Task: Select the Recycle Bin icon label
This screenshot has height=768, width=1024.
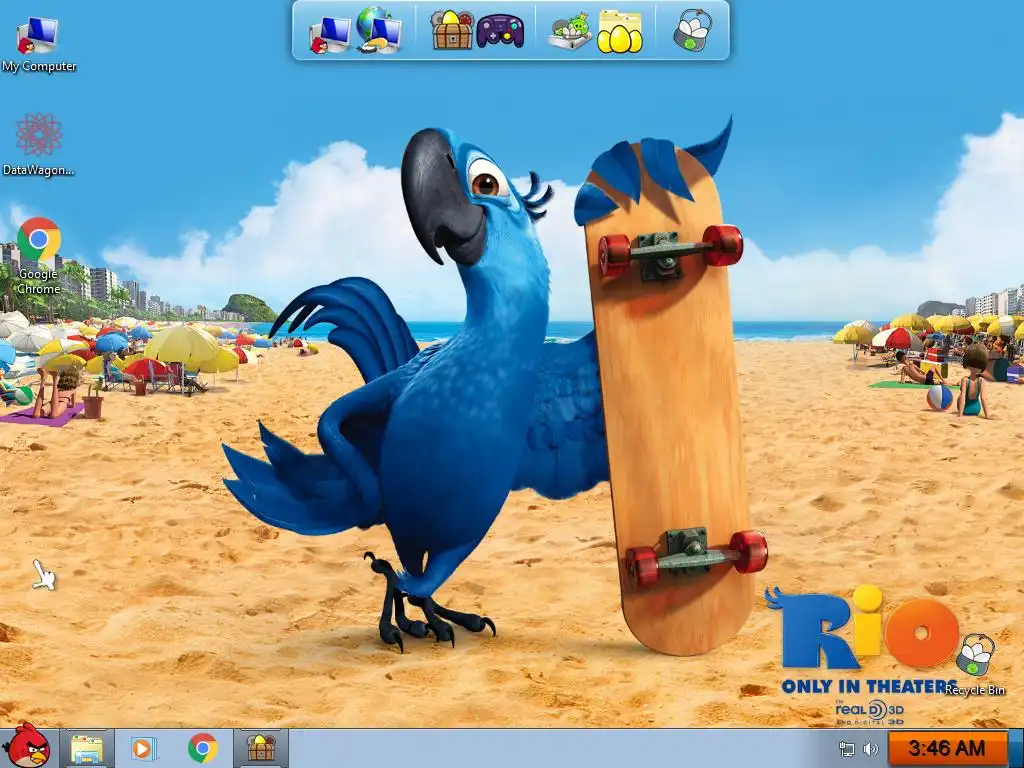Action: click(975, 690)
